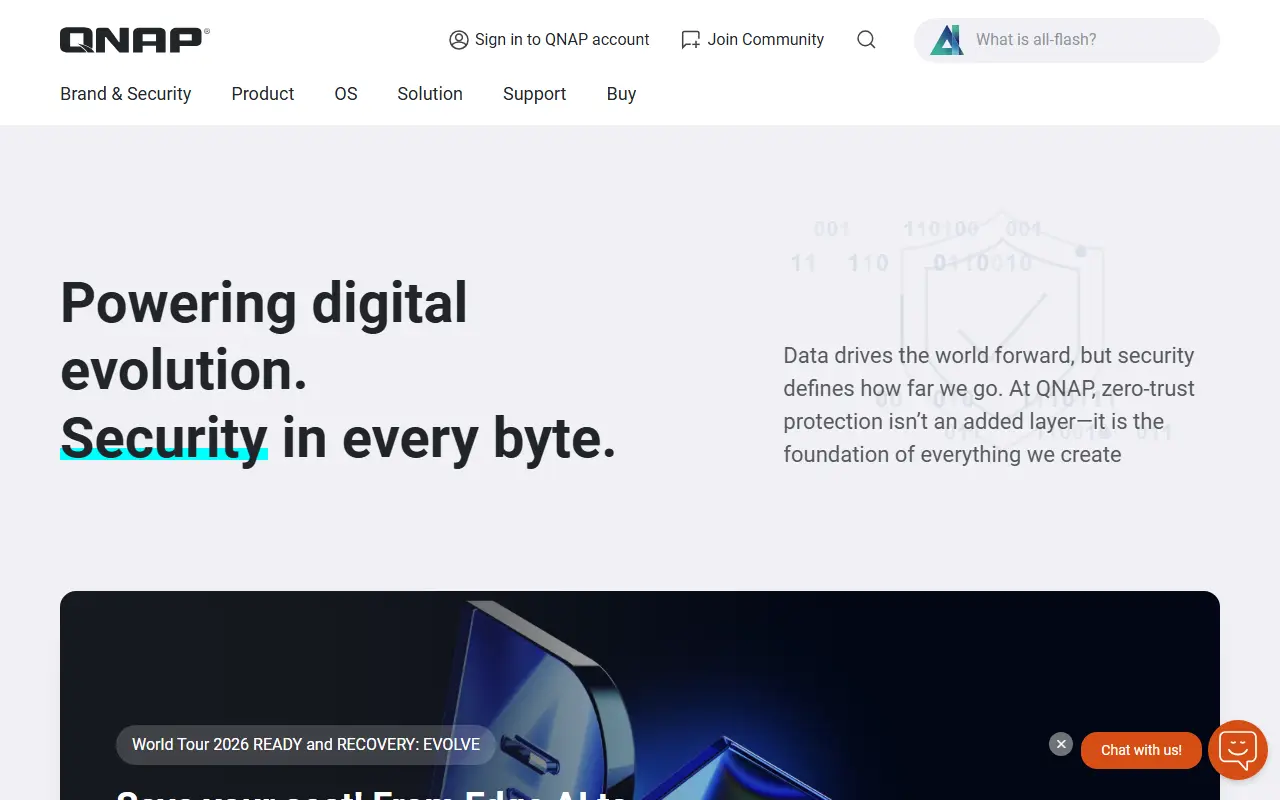This screenshot has height=800, width=1280.
Task: Open the Product menu
Action: 263,94
